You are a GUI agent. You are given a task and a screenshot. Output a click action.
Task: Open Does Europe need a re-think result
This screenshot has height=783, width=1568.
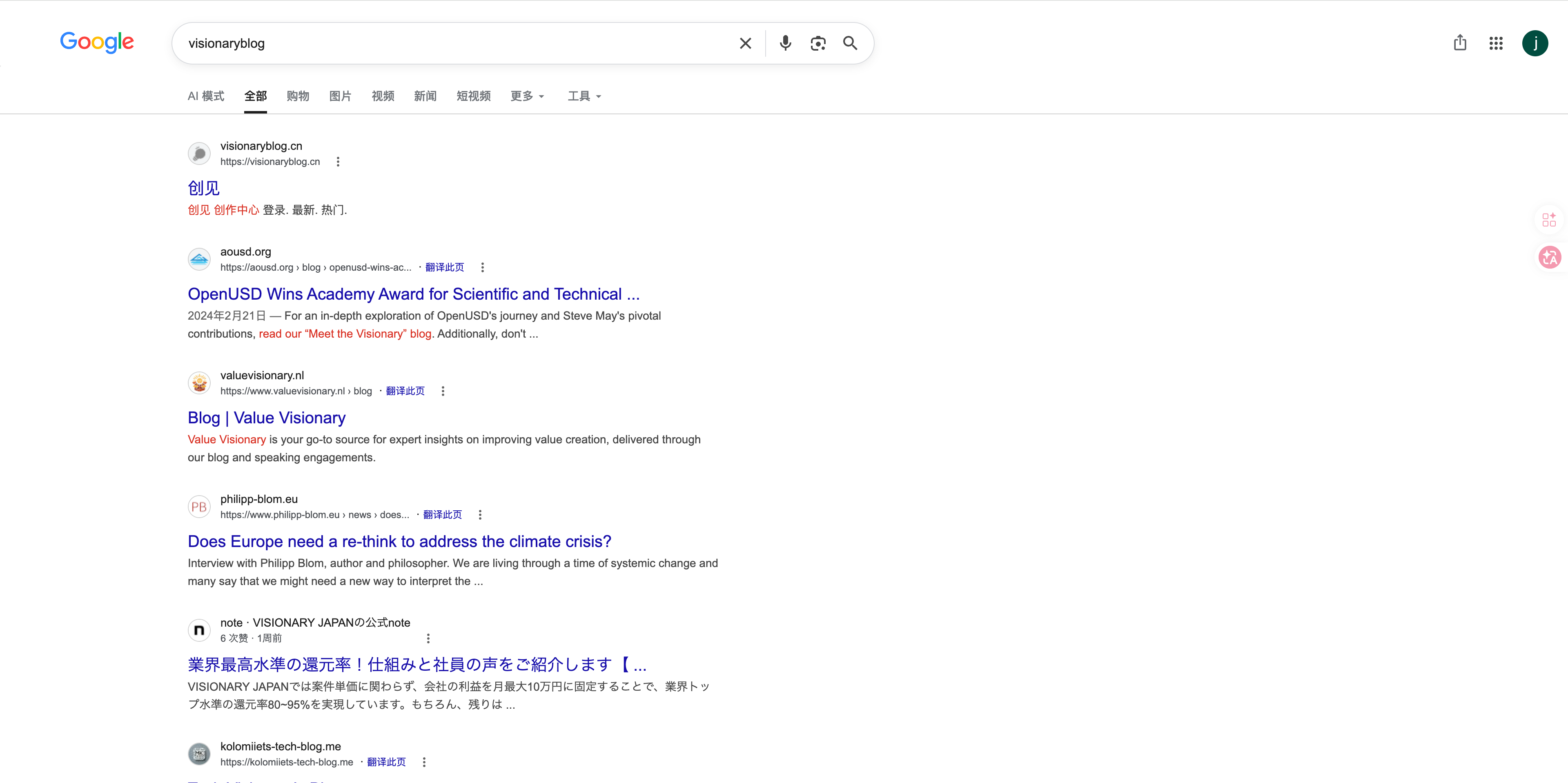[399, 541]
